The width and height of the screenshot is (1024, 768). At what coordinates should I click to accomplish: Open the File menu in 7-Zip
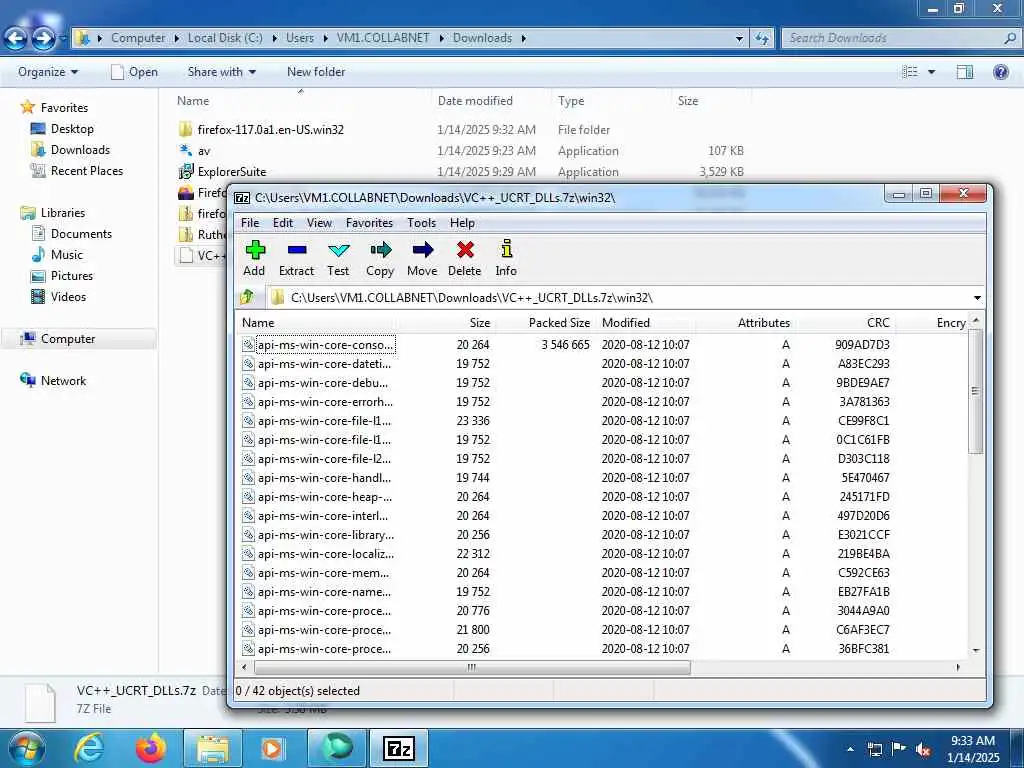coord(250,223)
